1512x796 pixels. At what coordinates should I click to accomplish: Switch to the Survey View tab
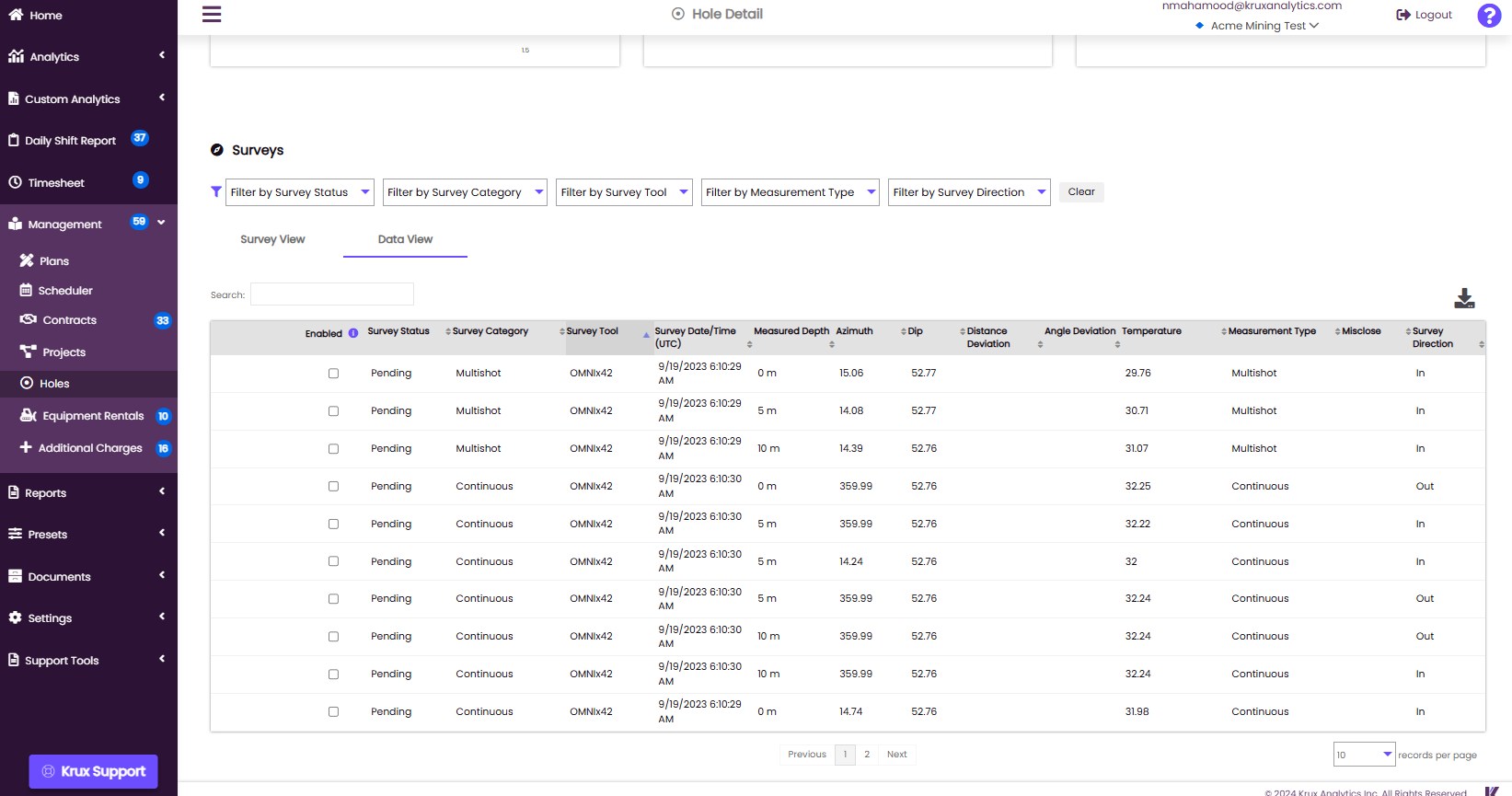pyautogui.click(x=272, y=239)
